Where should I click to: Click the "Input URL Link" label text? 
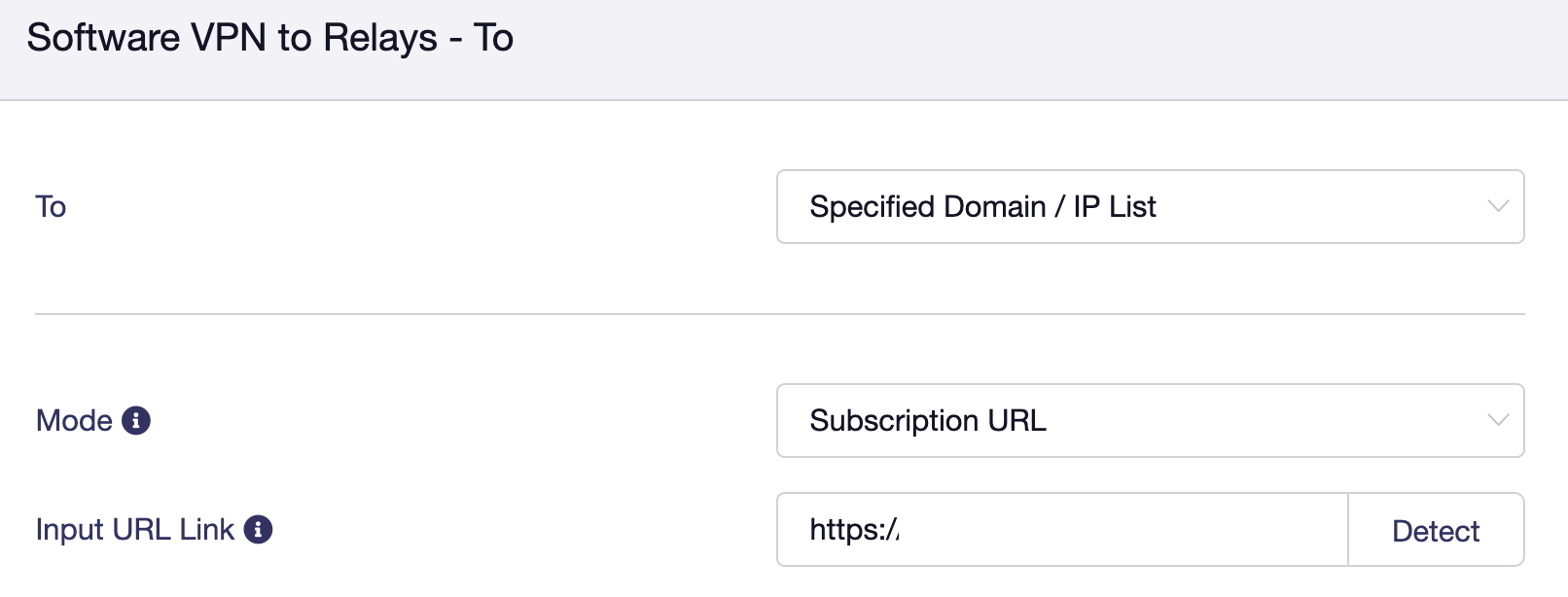[x=134, y=530]
